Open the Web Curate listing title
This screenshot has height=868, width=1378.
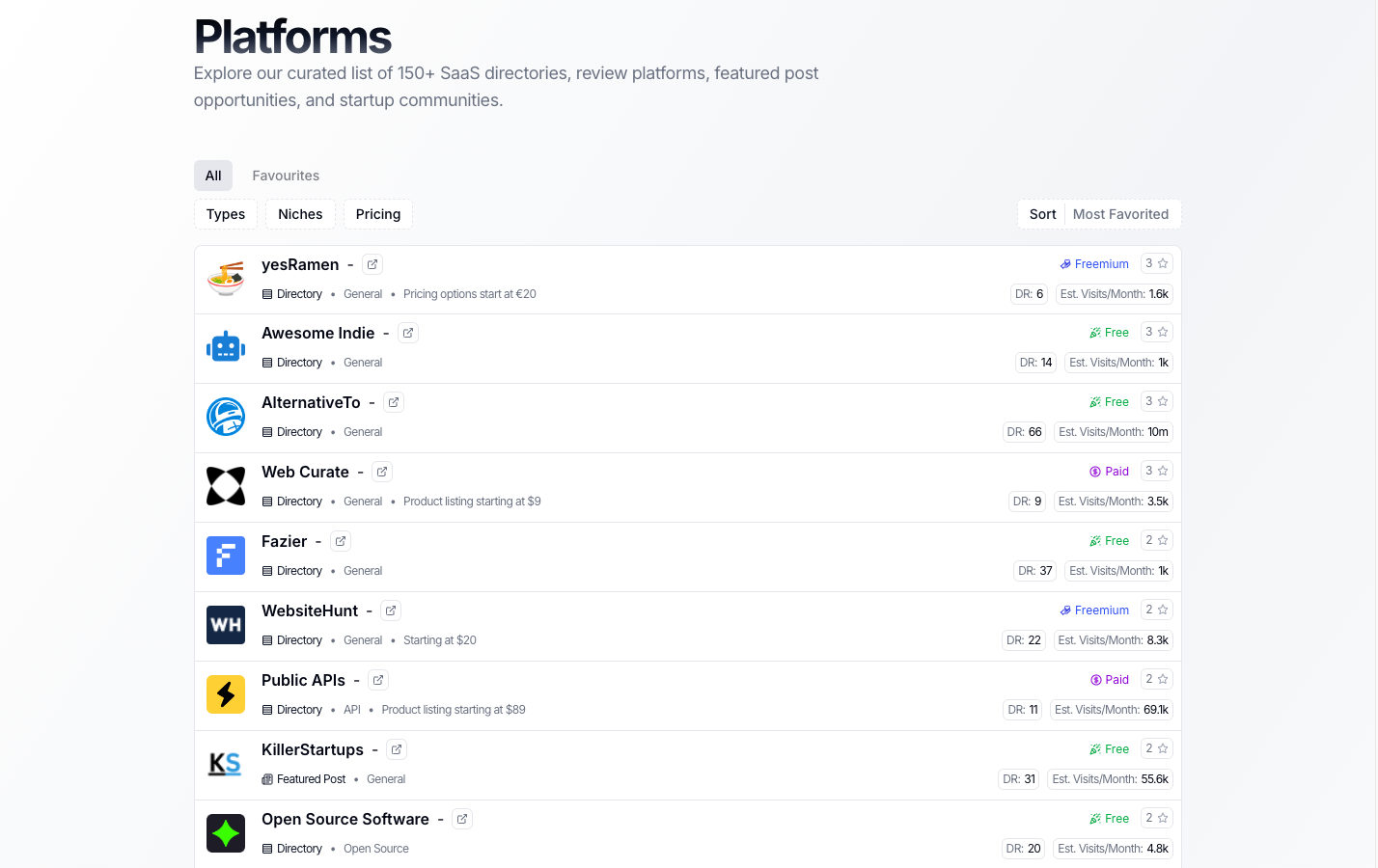(x=305, y=472)
